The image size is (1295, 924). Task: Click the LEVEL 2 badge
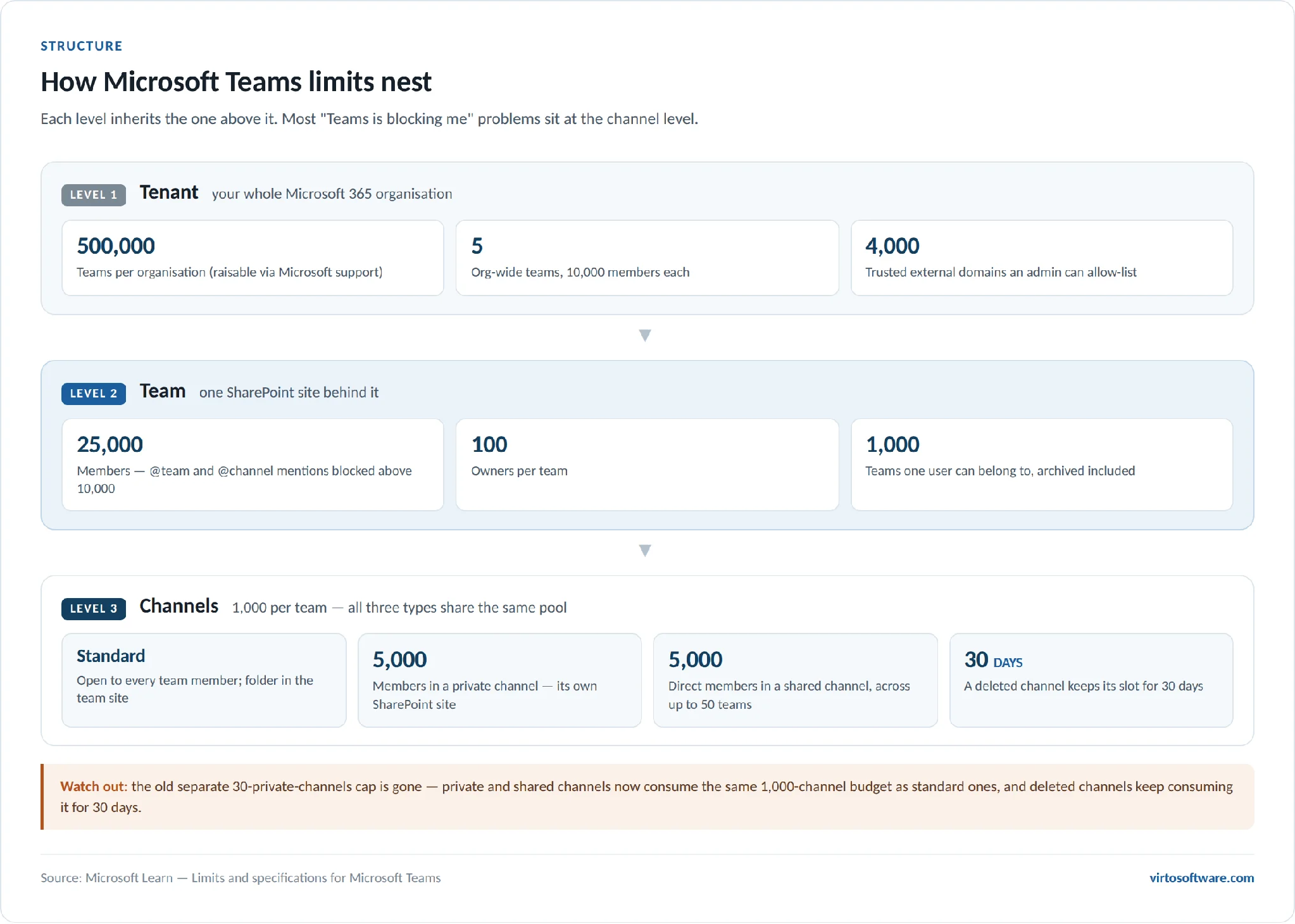click(x=94, y=394)
